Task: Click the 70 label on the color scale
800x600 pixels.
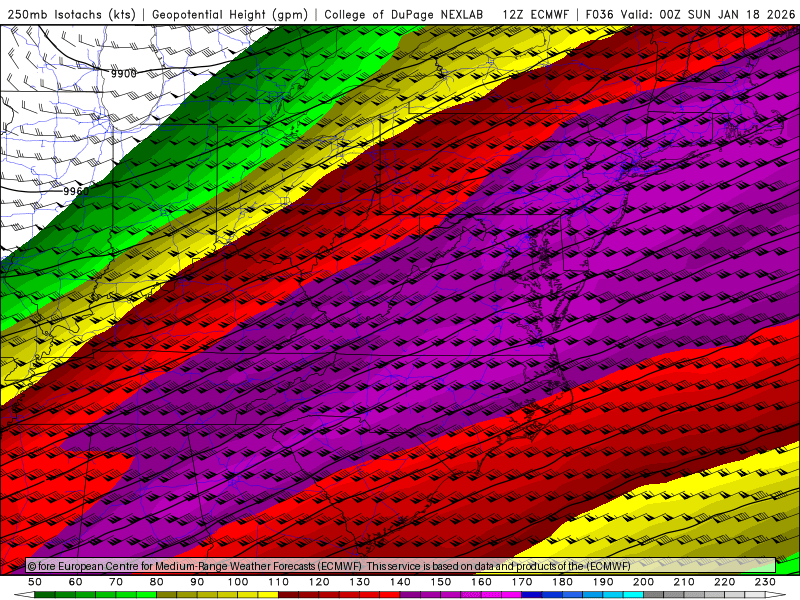Action: (116, 582)
